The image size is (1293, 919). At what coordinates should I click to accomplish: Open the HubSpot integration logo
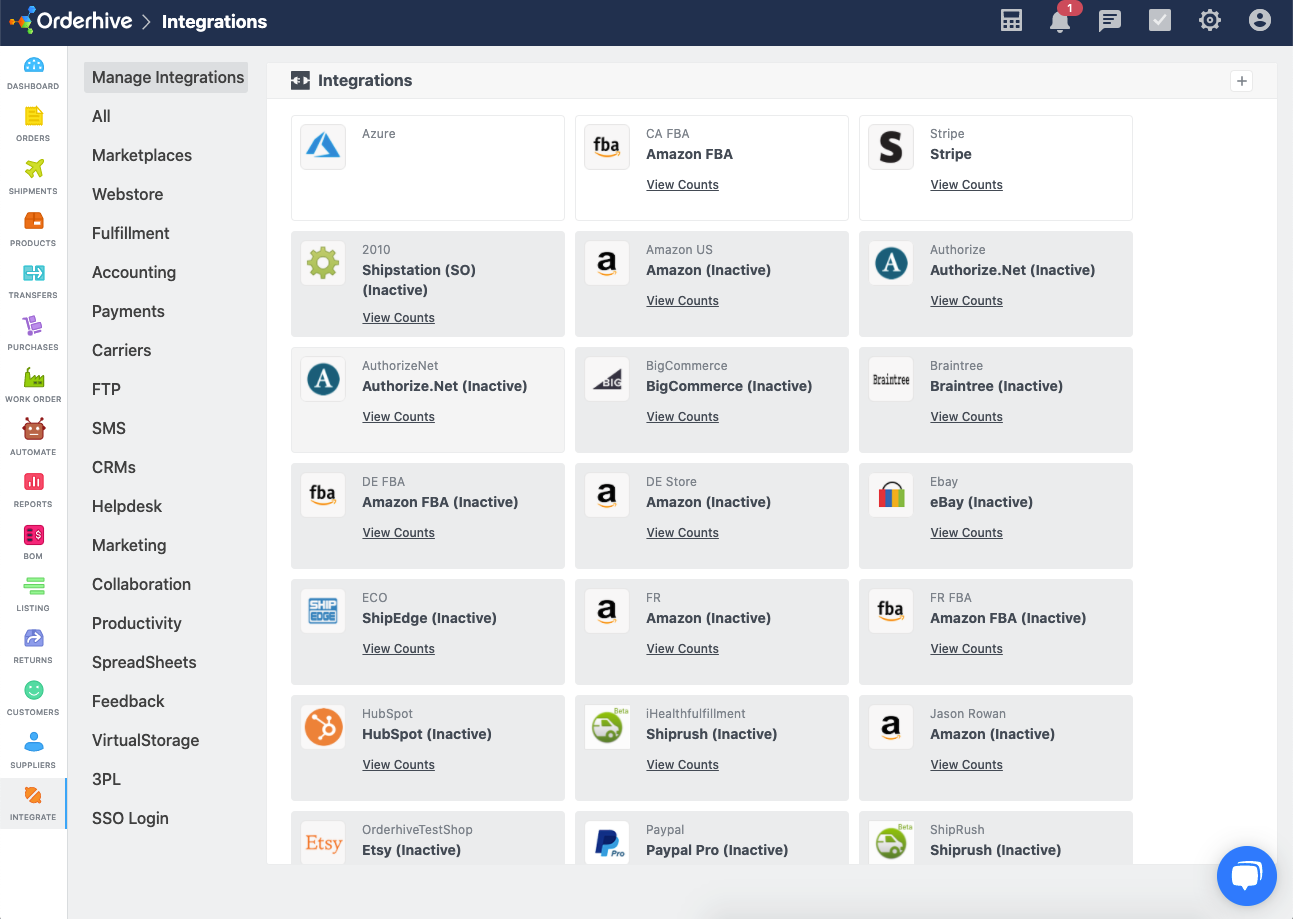pos(323,727)
